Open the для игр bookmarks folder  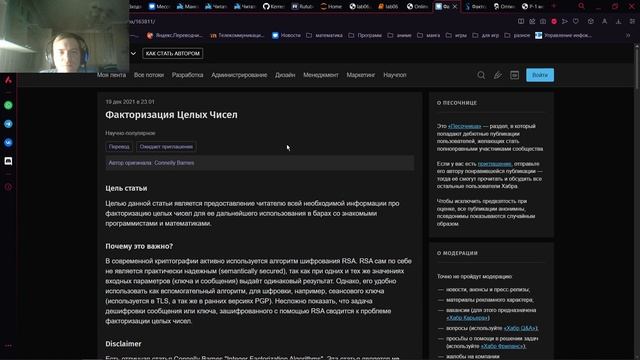coord(486,36)
